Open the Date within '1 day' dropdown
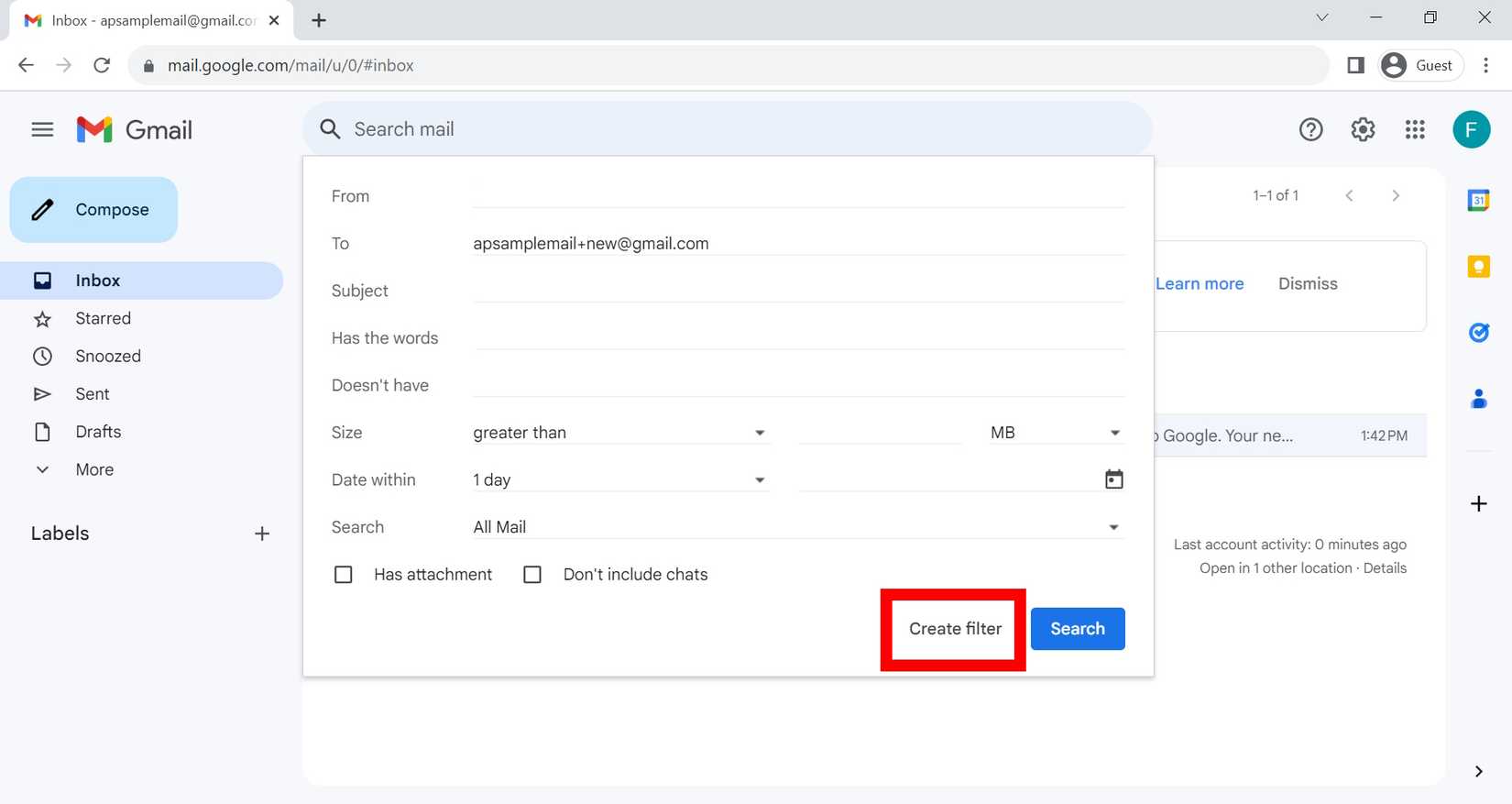 (619, 480)
